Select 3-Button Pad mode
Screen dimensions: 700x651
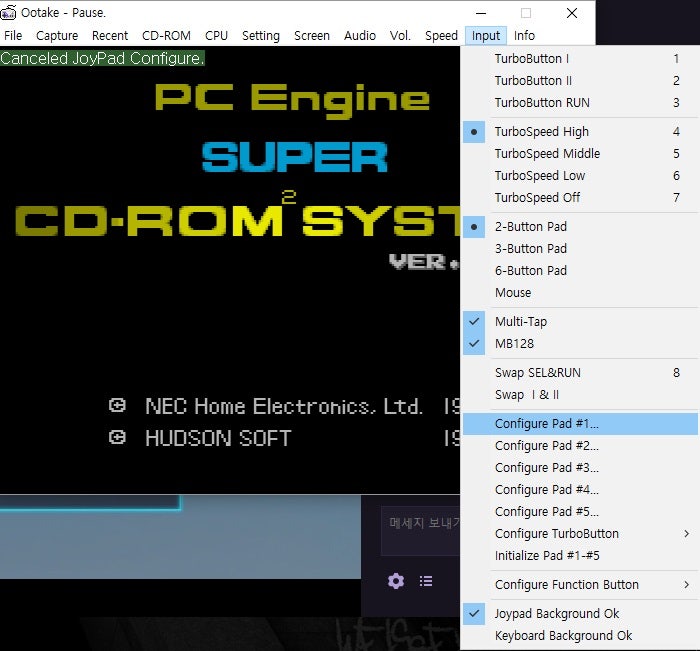coord(580,249)
